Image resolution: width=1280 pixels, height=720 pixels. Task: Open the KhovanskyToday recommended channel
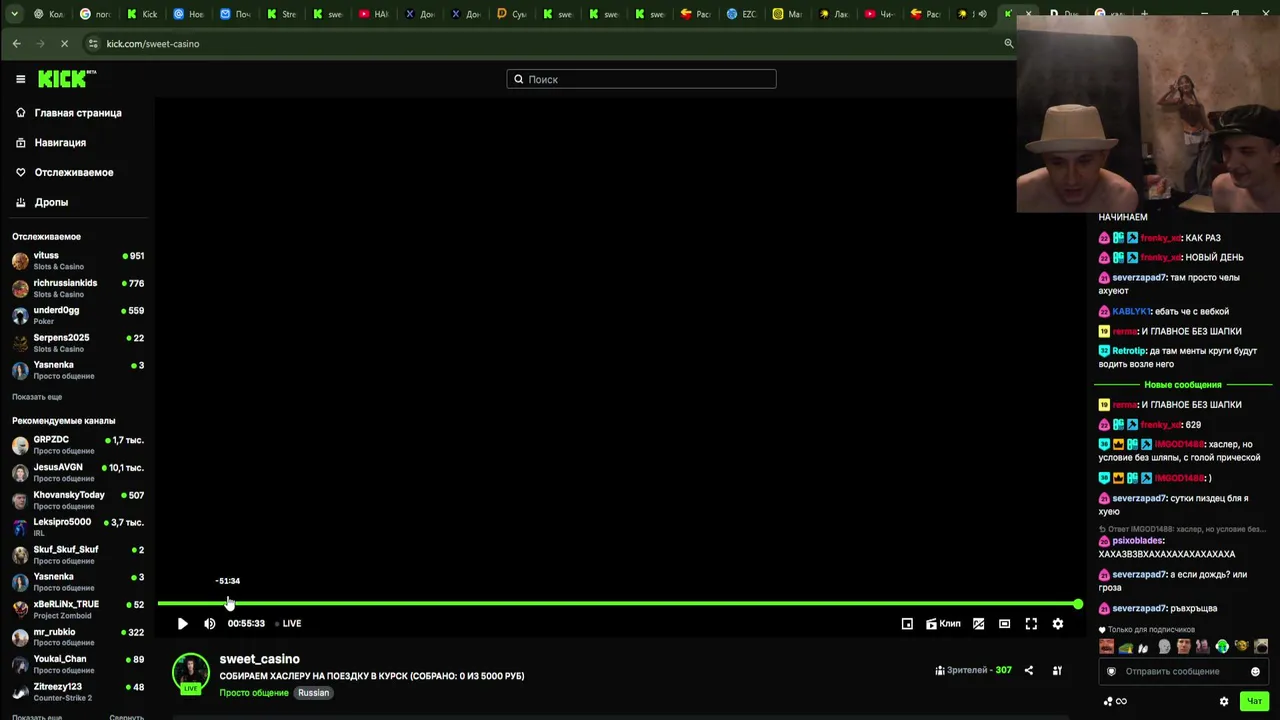pos(78,500)
